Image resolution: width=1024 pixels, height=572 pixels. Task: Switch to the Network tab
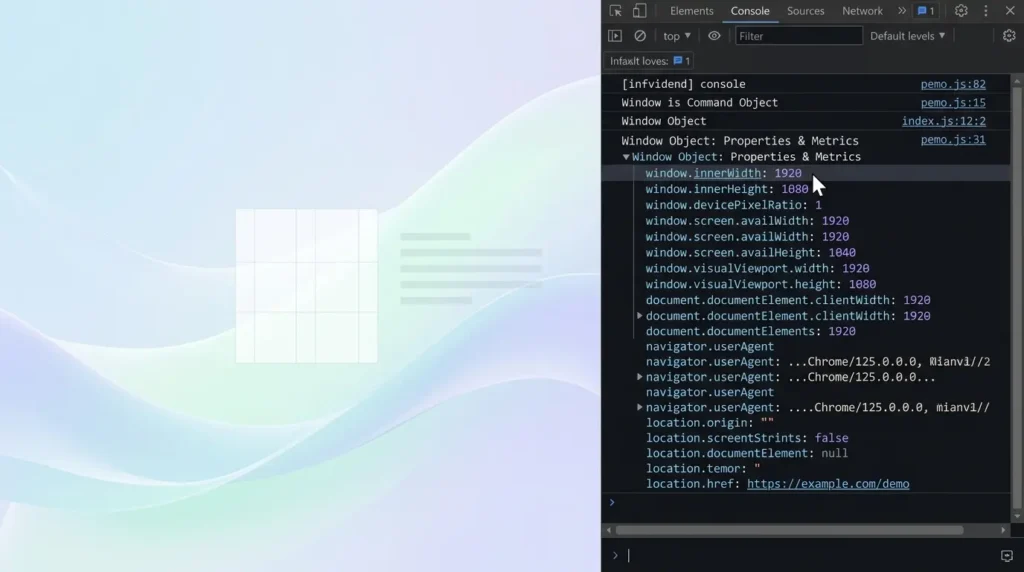point(862,11)
